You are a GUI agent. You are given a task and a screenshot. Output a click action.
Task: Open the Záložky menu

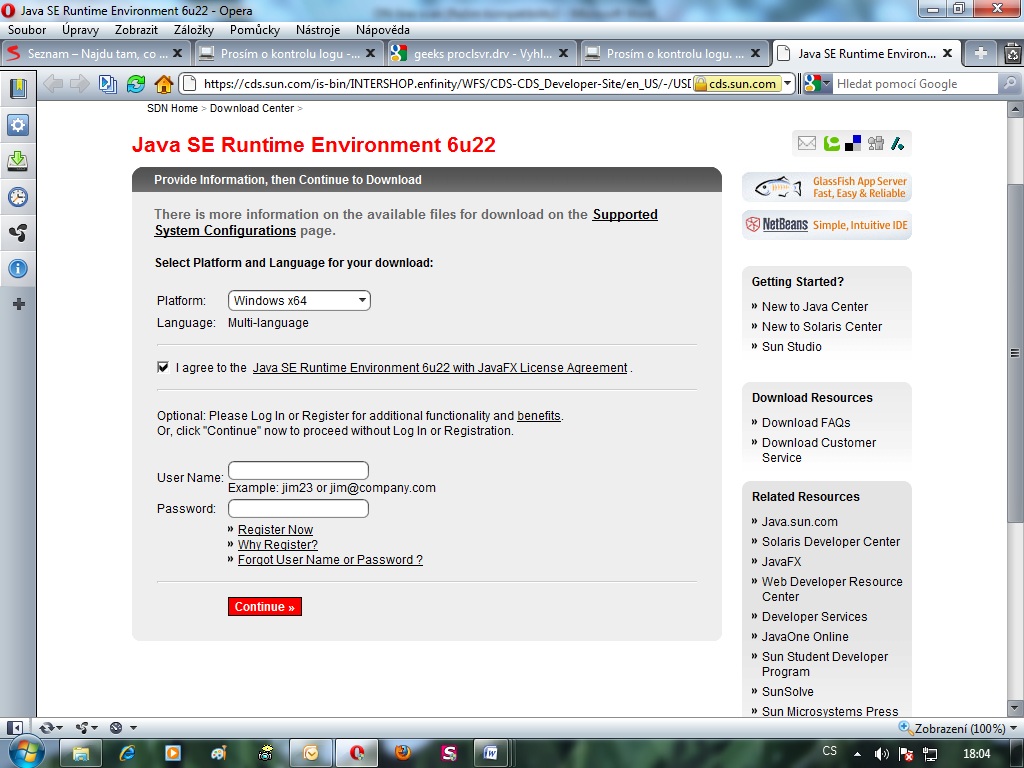pos(194,30)
